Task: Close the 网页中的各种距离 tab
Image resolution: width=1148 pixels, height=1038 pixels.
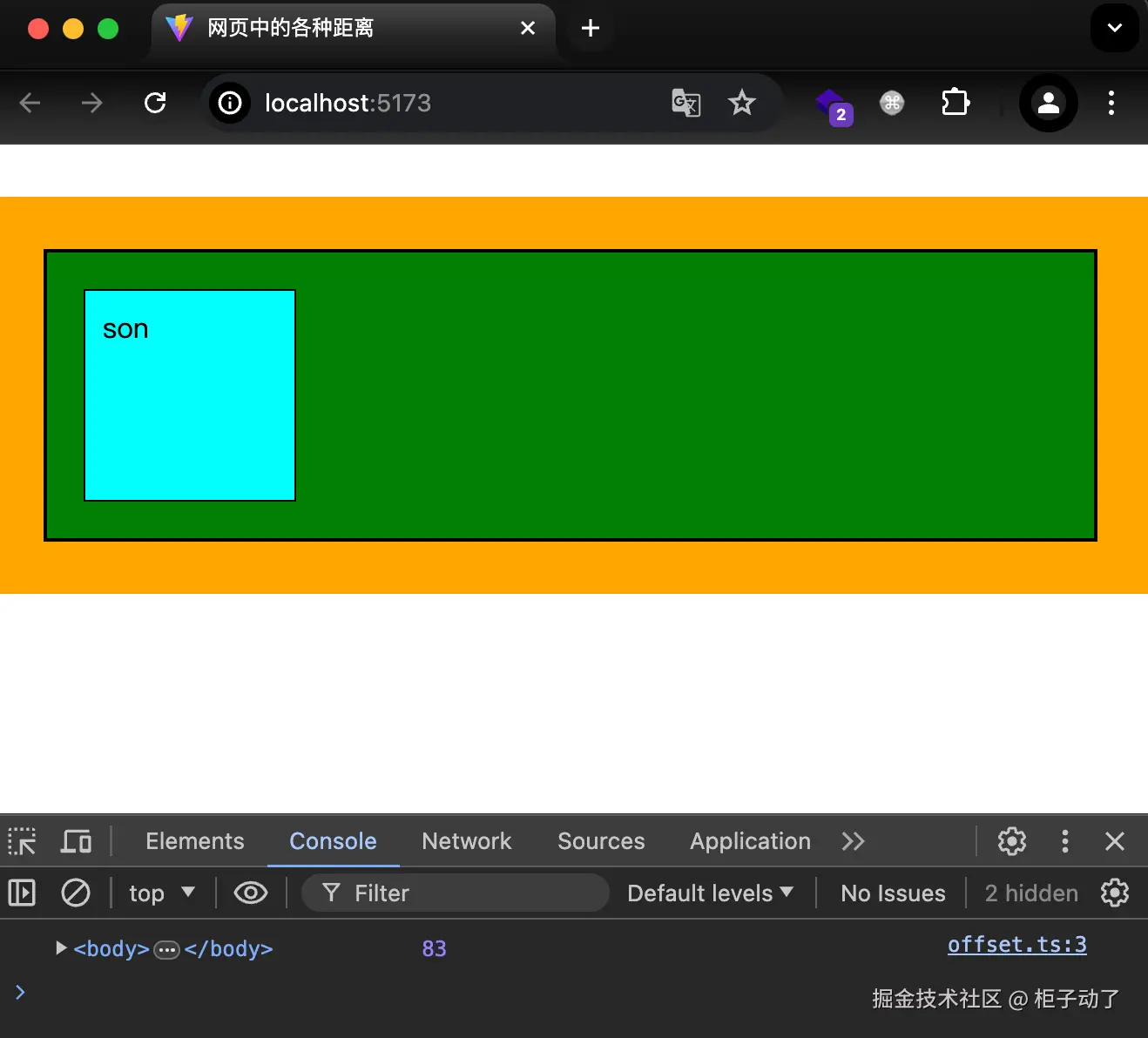Action: click(528, 28)
